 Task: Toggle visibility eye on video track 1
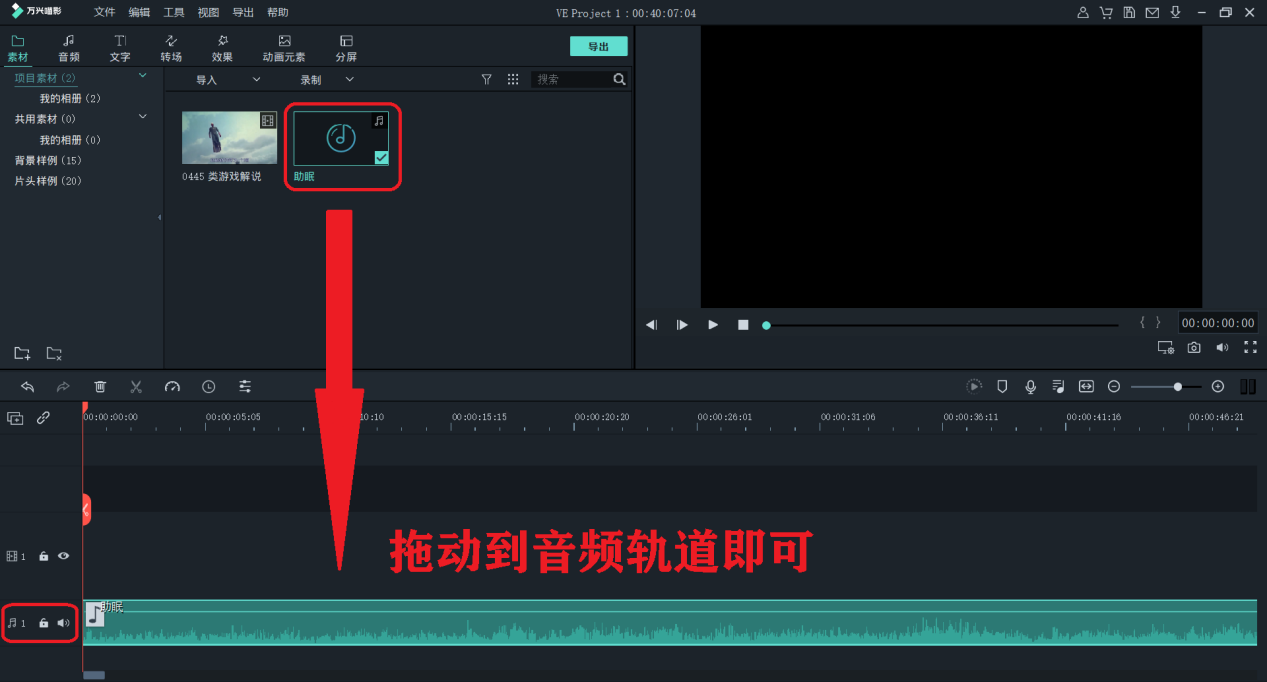(x=63, y=556)
